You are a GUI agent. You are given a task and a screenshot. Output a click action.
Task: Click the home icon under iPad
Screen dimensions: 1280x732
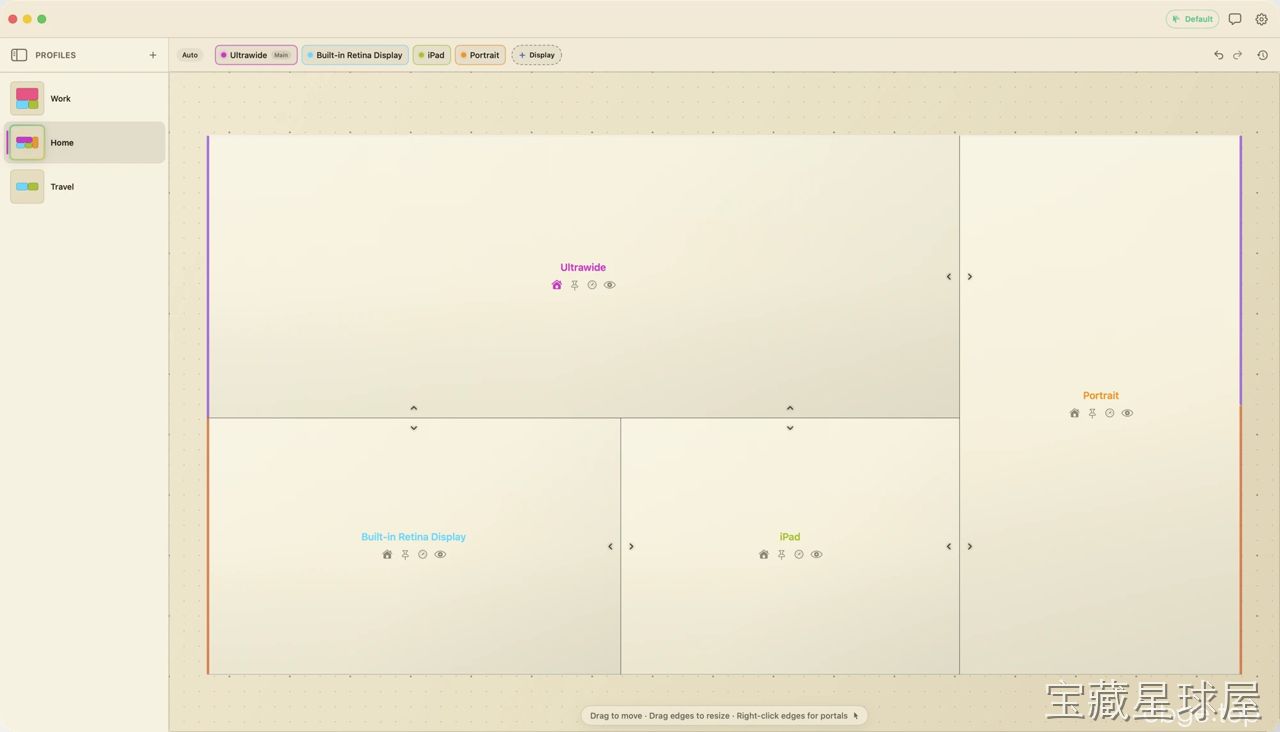(x=764, y=554)
